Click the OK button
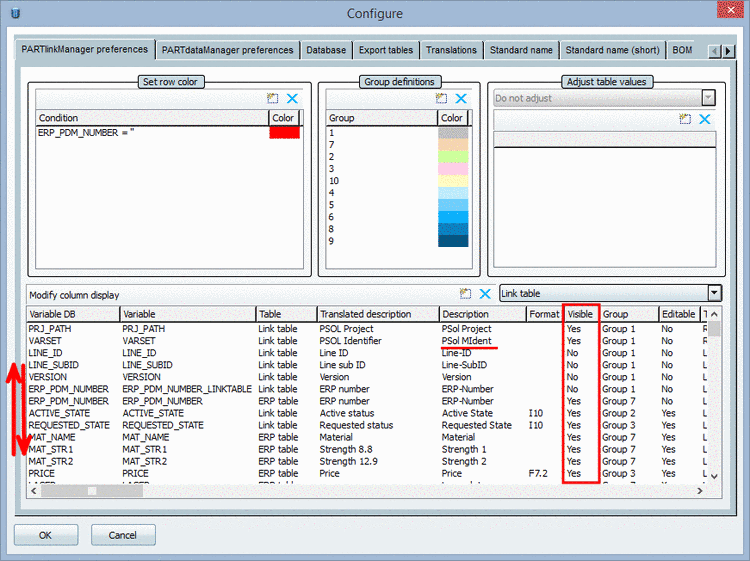This screenshot has height=561, width=750. 46,535
